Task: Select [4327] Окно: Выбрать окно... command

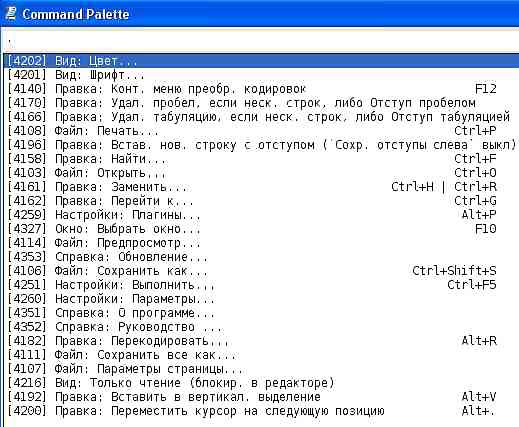Action: [262, 229]
